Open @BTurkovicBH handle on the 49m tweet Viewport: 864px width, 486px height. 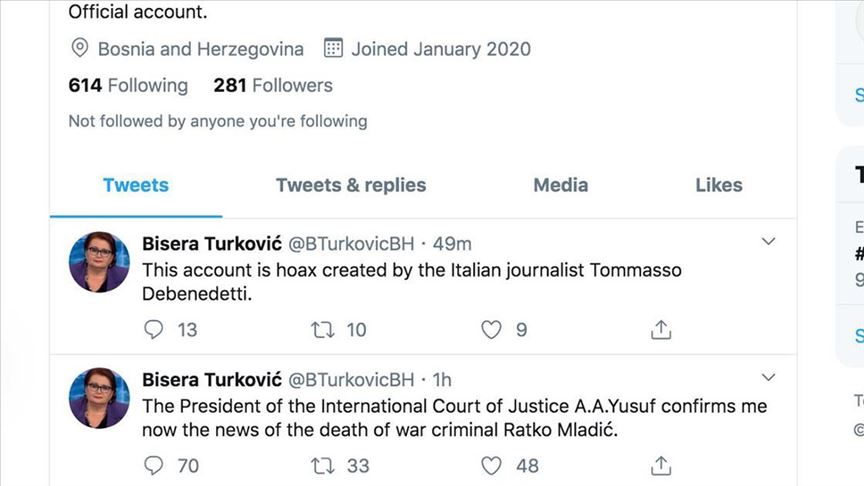coord(351,244)
